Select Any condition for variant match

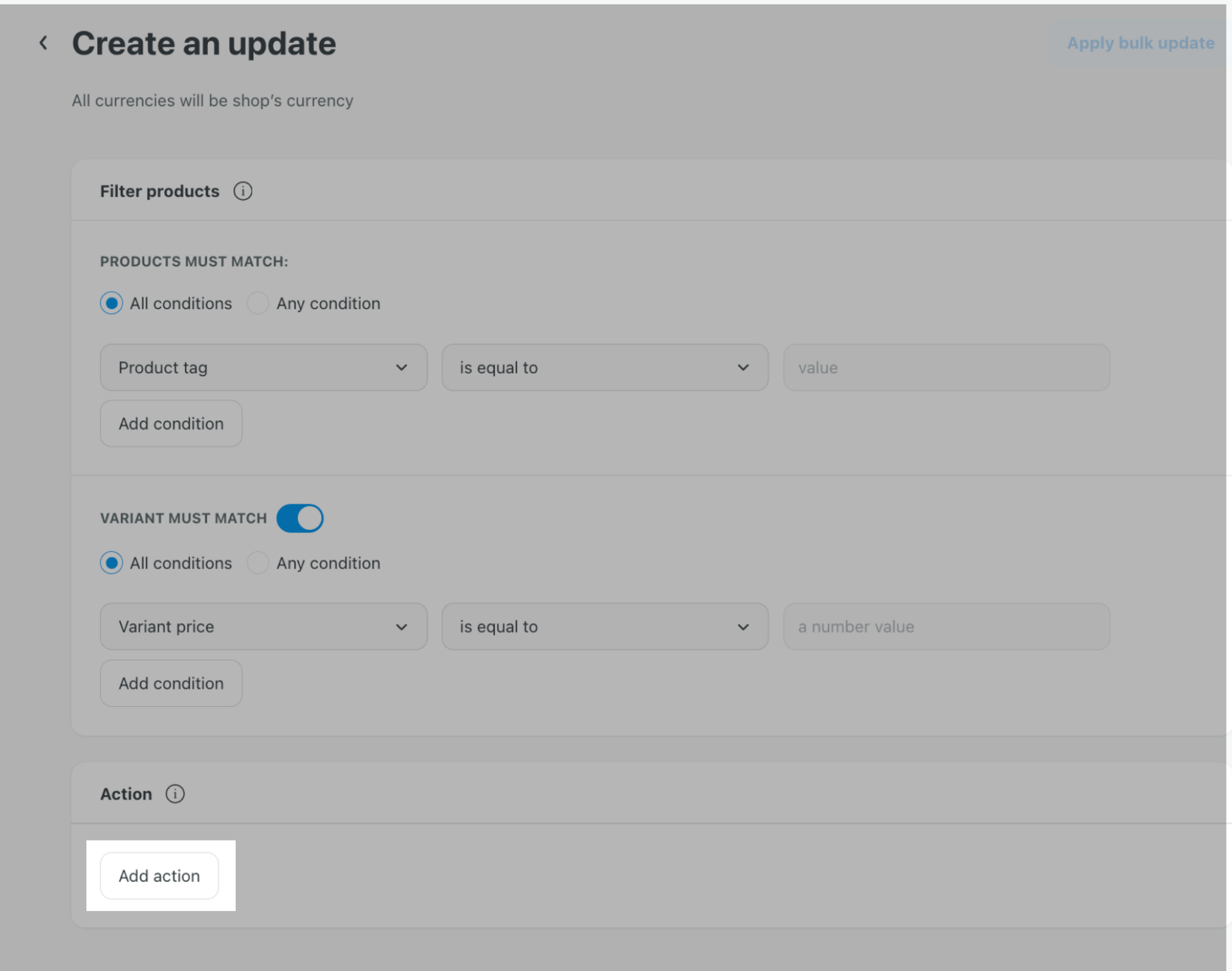[258, 563]
